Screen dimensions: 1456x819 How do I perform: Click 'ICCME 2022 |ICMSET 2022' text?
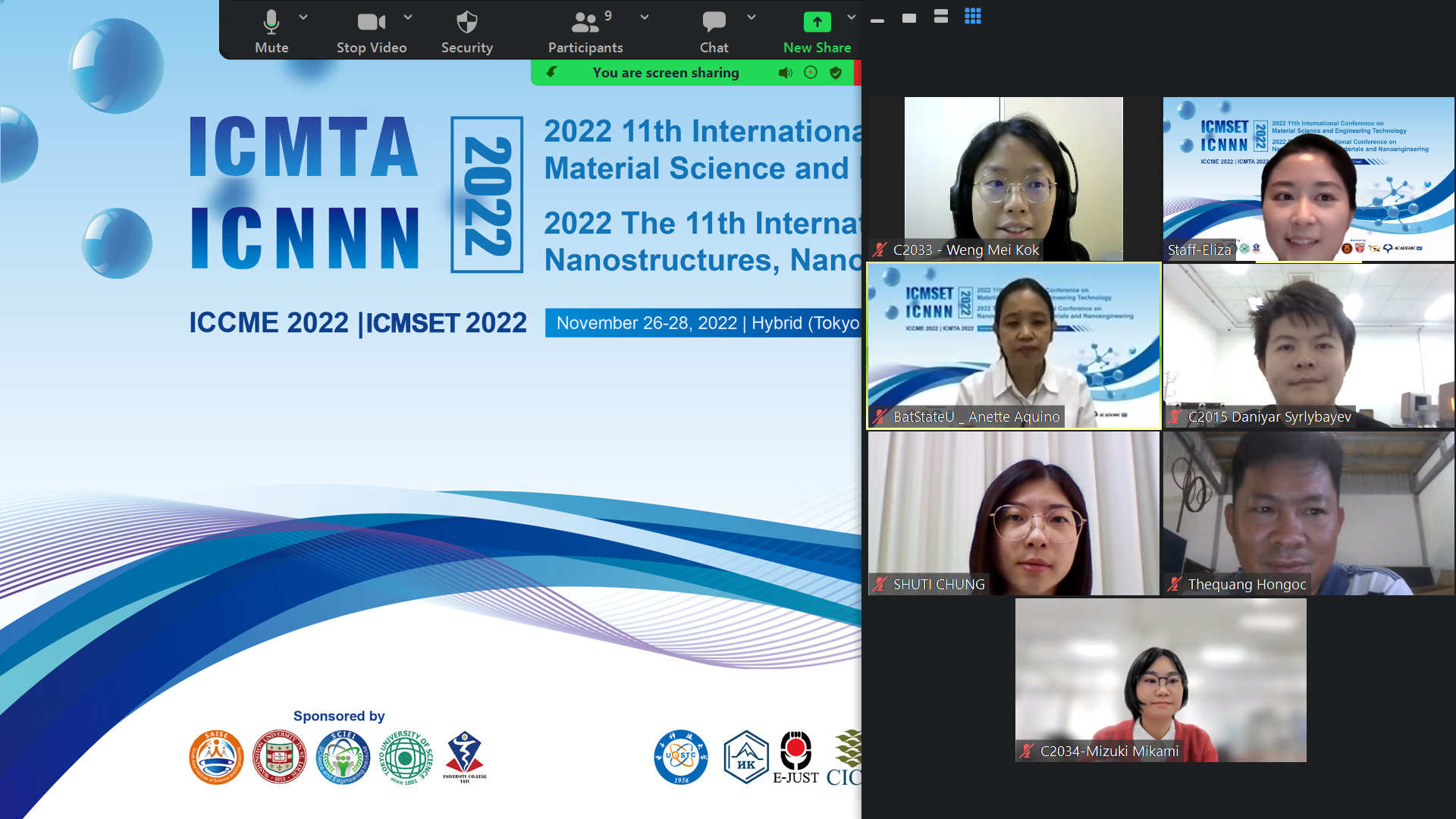pos(358,323)
